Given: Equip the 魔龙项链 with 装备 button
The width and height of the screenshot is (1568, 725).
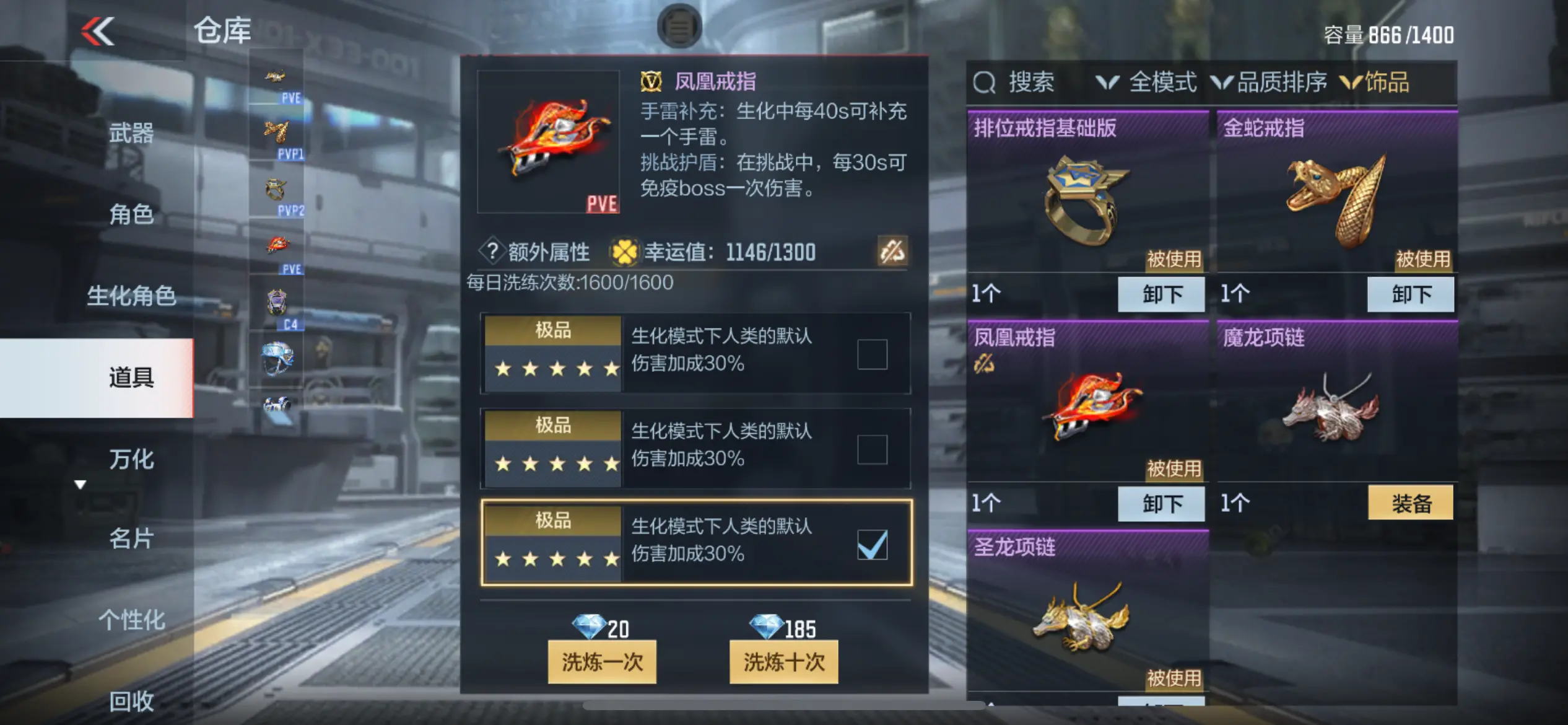Looking at the screenshot, I should point(1411,503).
